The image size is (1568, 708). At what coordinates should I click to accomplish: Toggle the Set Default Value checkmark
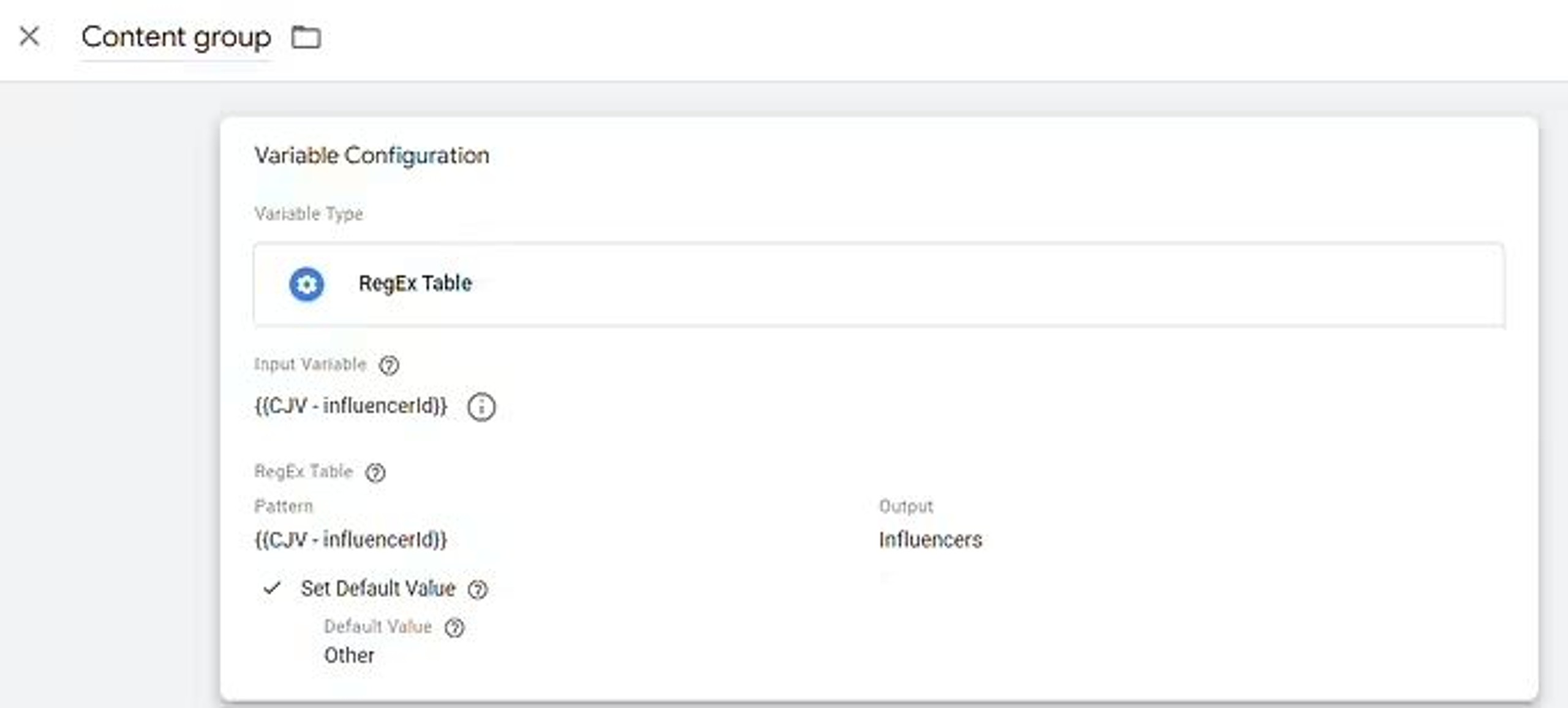click(272, 589)
